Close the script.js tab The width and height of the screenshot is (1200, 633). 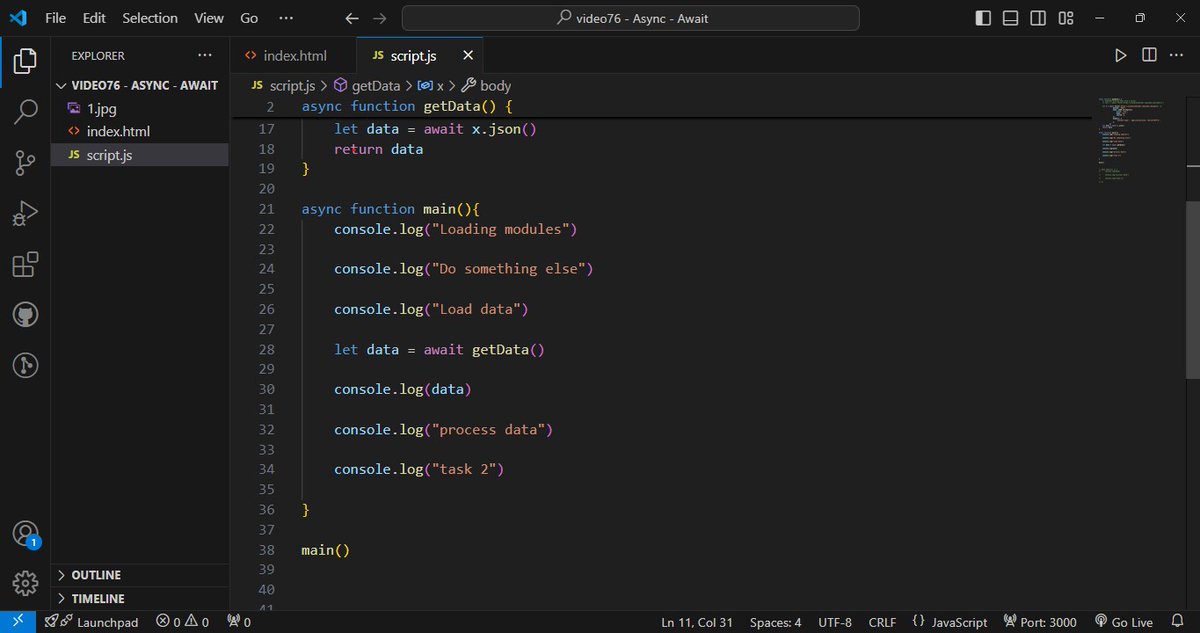(x=468, y=56)
